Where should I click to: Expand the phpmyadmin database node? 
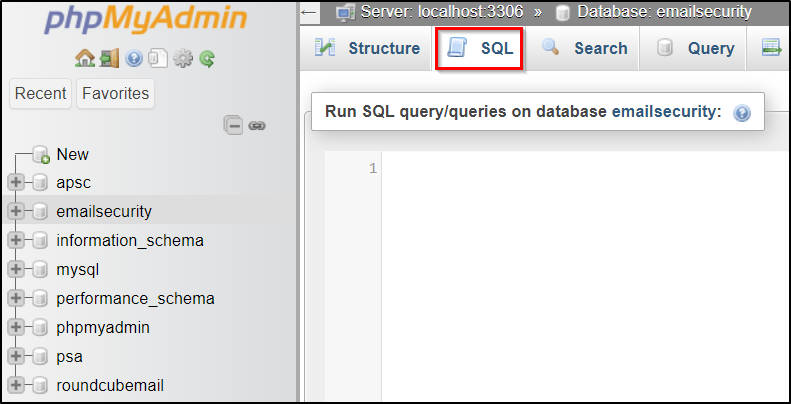16,327
